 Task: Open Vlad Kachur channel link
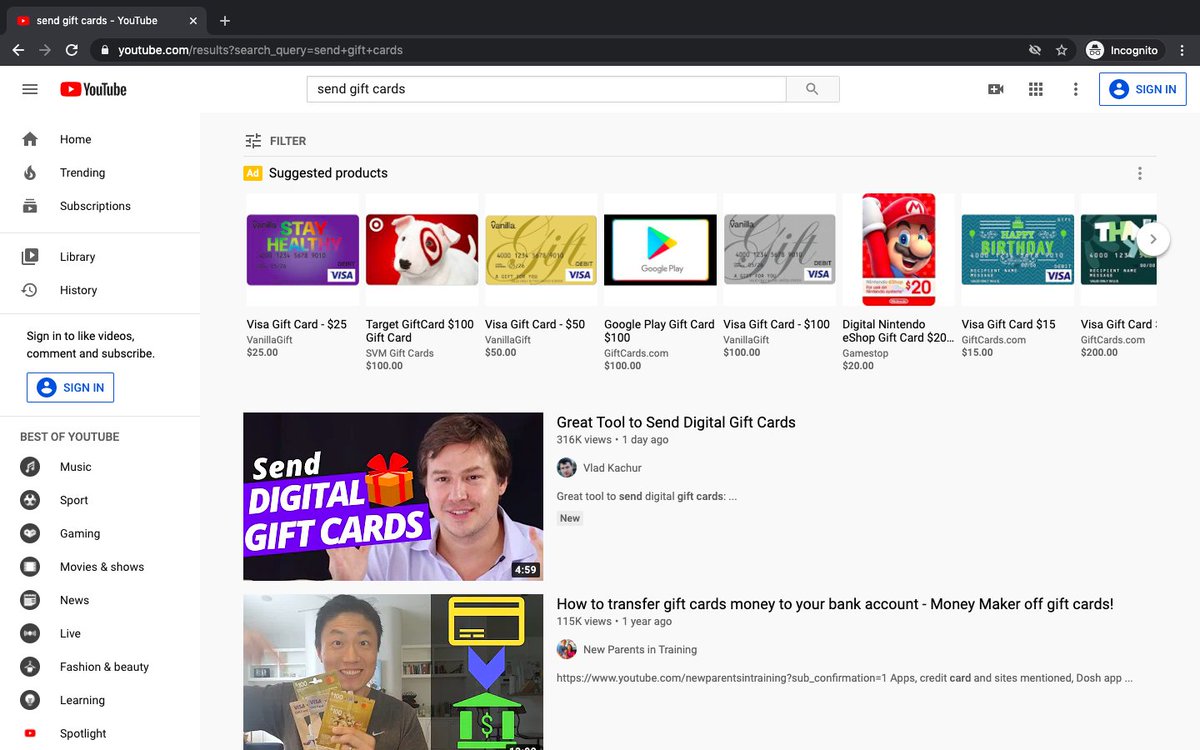pos(612,468)
